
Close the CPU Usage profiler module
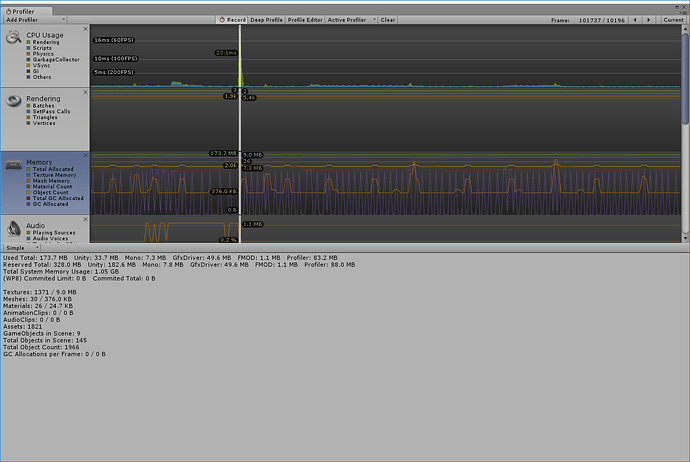85,29
